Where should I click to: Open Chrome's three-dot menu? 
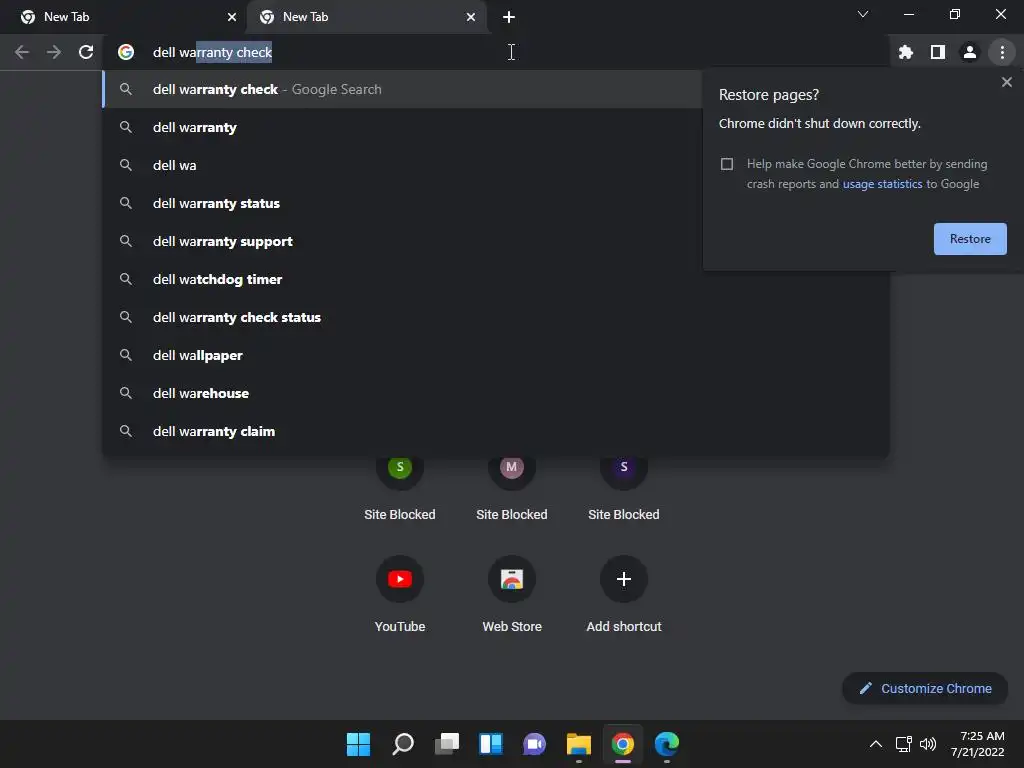(x=1002, y=52)
